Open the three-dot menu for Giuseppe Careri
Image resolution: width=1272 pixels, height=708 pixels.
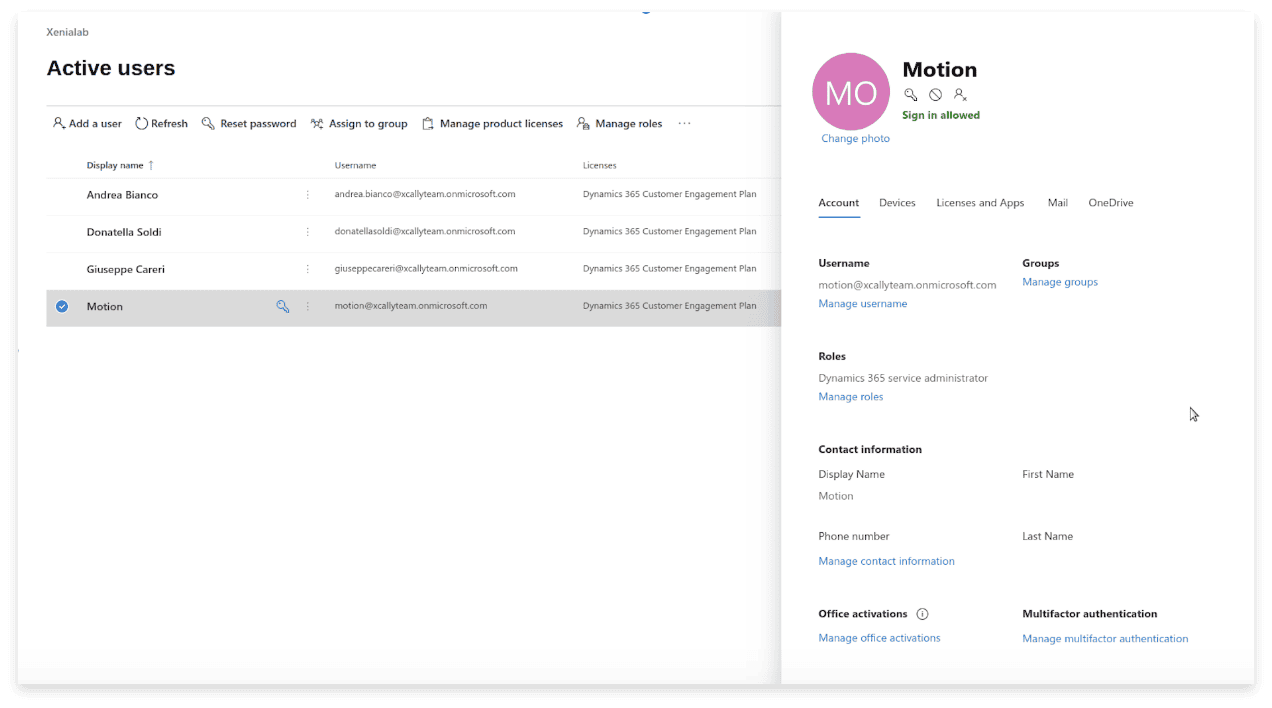tap(308, 269)
